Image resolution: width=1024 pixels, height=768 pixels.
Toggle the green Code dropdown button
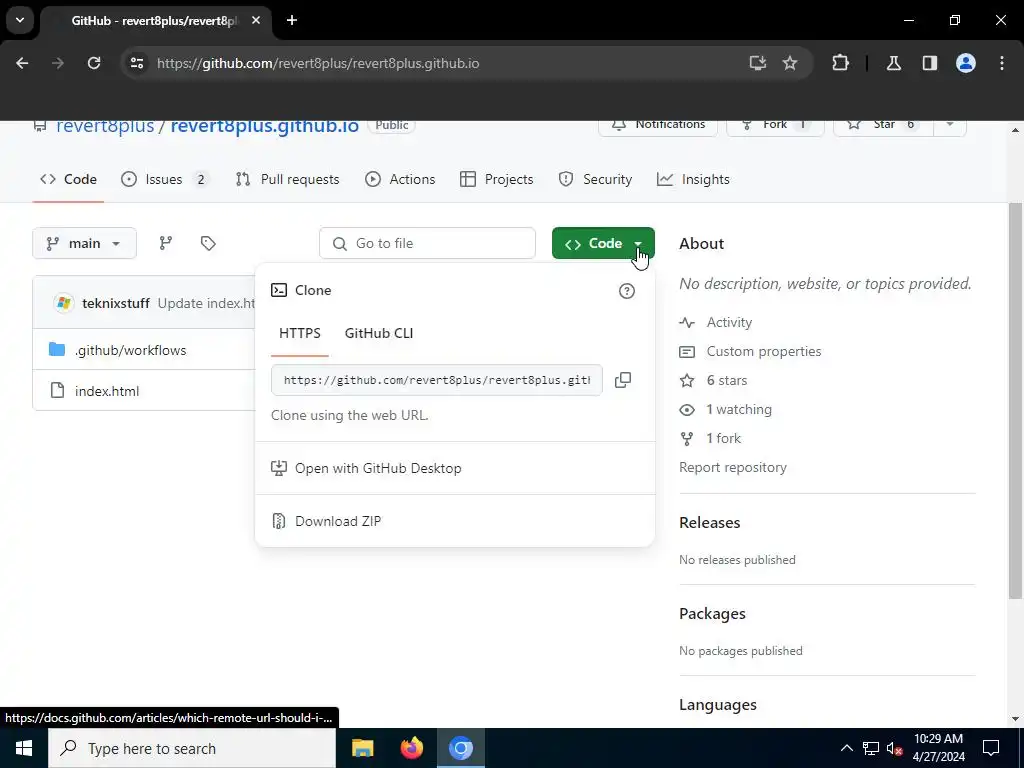coord(603,243)
